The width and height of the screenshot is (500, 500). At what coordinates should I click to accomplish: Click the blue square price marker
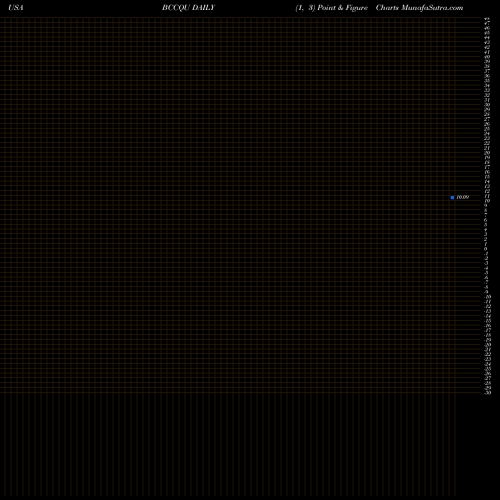click(452, 197)
